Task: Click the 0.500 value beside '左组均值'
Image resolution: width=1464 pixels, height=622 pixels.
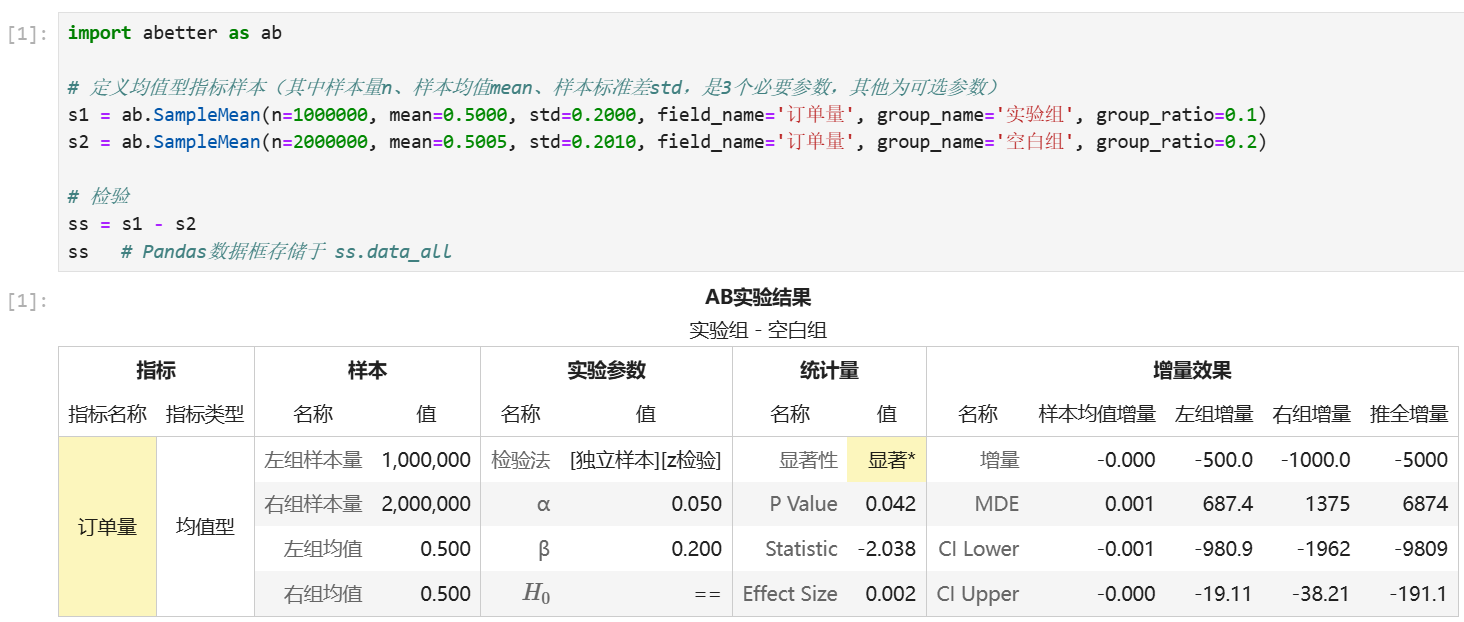Action: click(x=445, y=549)
